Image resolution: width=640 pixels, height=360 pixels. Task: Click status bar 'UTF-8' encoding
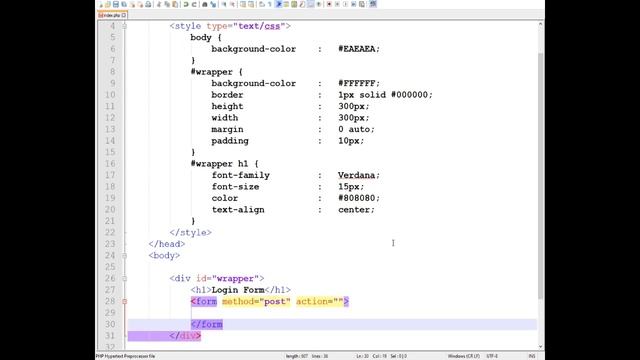point(492,356)
